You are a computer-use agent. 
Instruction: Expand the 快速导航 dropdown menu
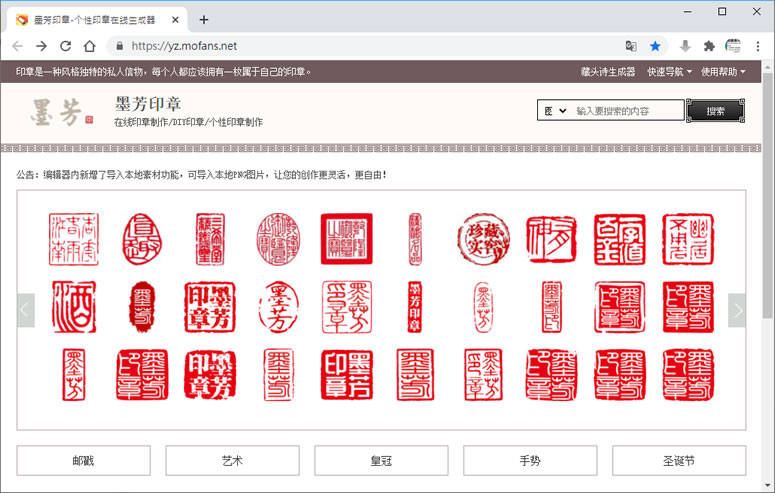coord(669,72)
